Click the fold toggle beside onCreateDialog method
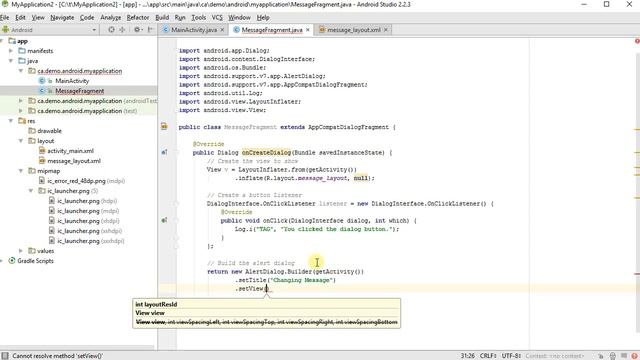Image resolution: width=640 pixels, height=360 pixels. tap(177, 153)
